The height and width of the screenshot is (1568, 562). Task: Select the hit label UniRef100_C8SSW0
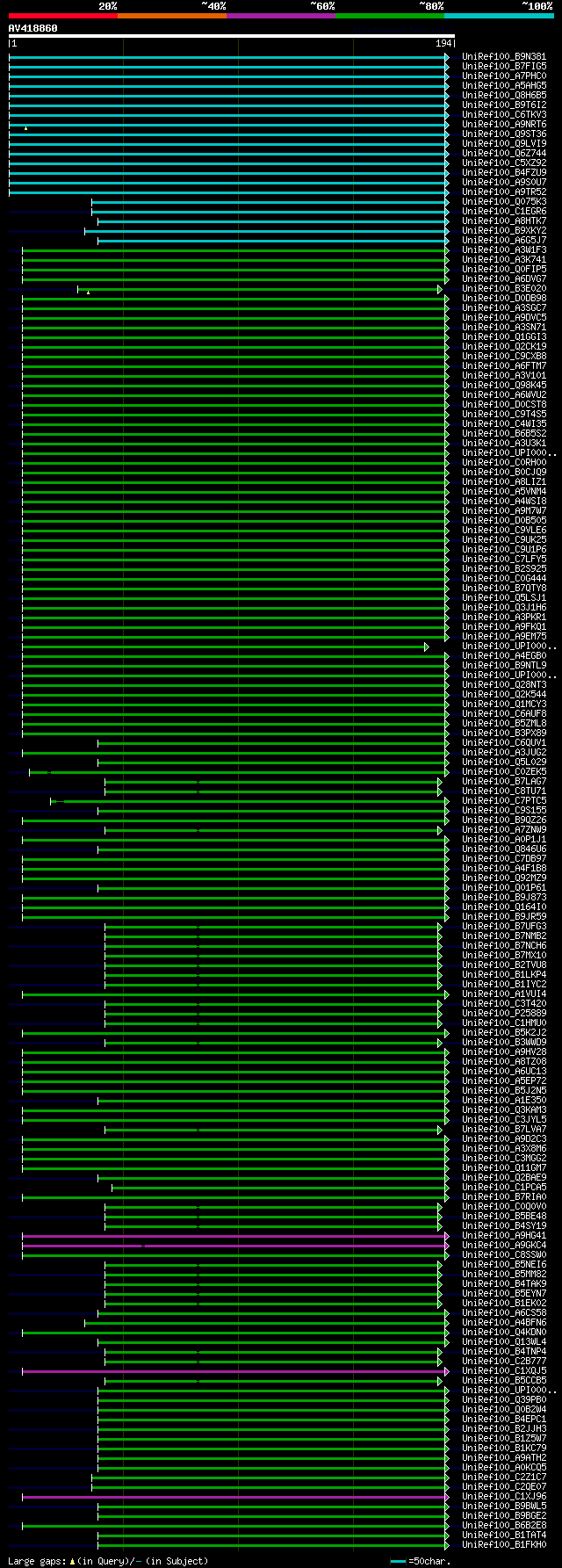(504, 1254)
